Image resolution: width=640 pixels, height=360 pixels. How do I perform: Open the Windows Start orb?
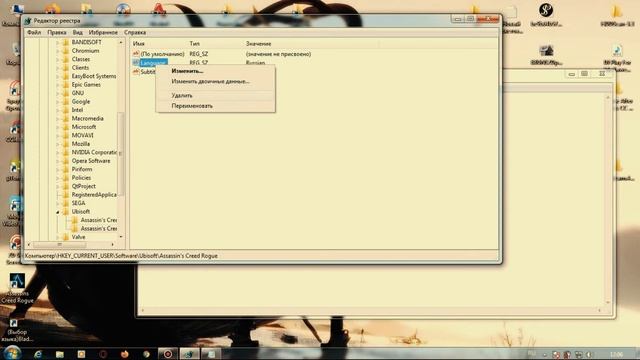click(12, 353)
